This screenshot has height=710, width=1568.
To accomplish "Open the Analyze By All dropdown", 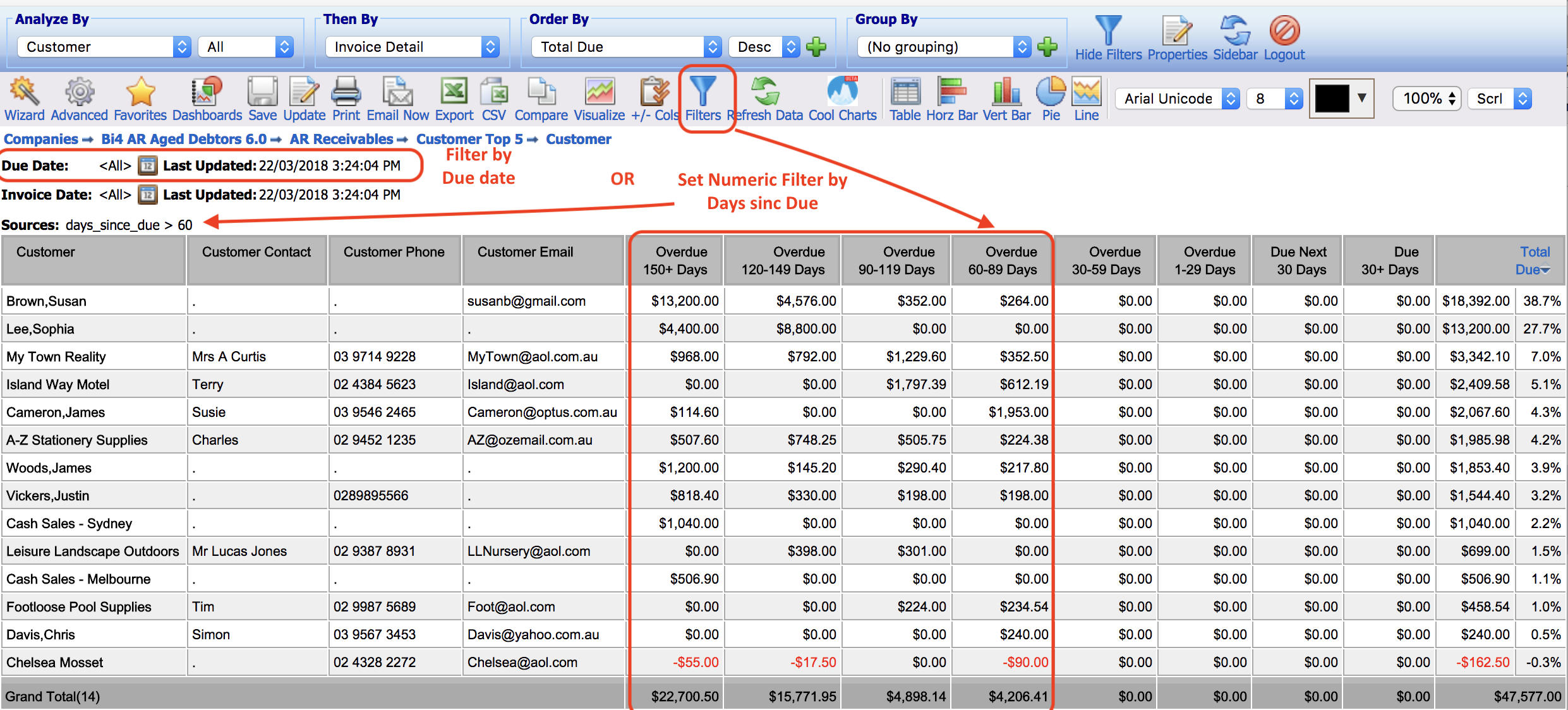I will click(246, 47).
